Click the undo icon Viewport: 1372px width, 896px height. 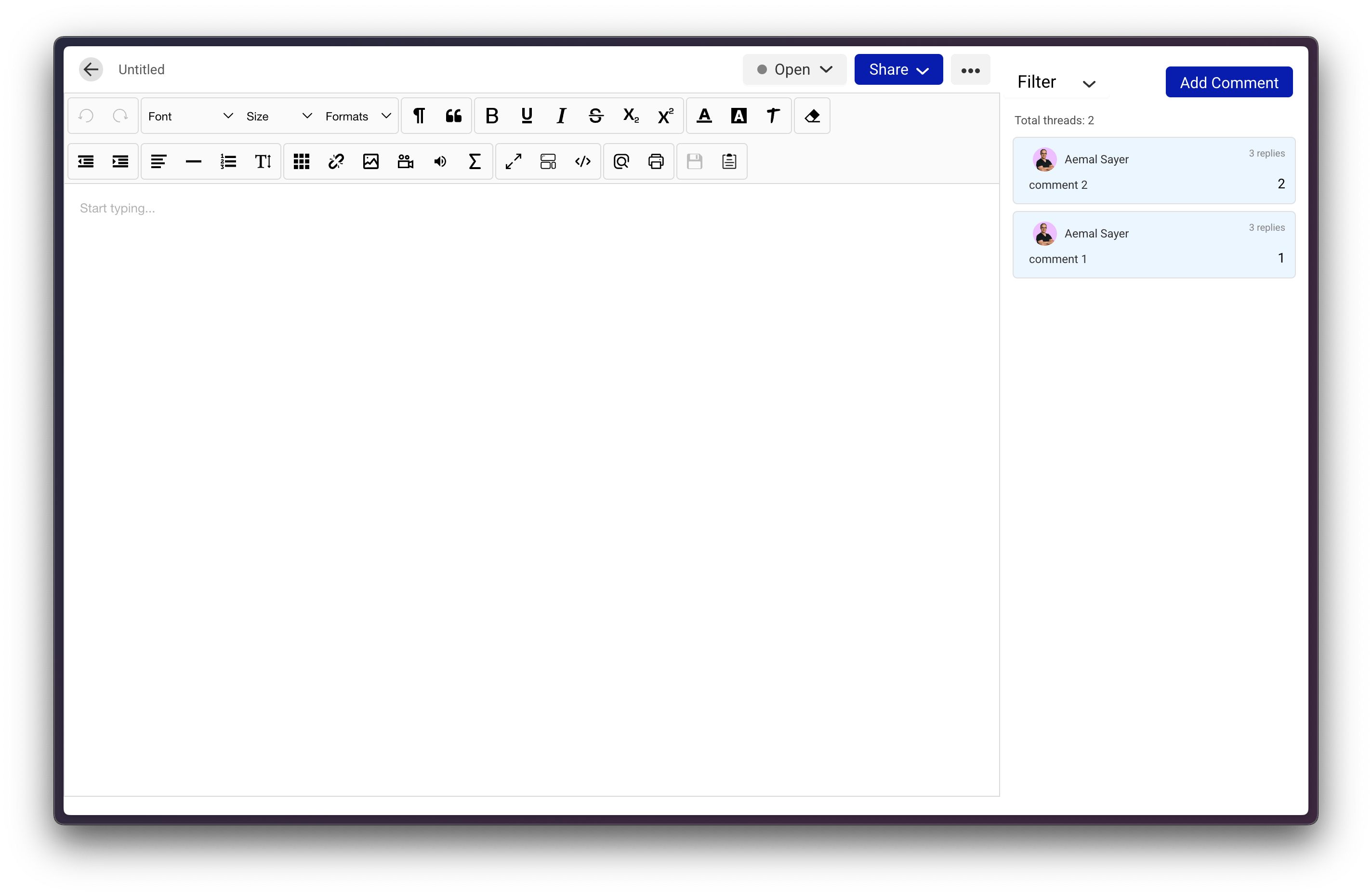(x=86, y=117)
